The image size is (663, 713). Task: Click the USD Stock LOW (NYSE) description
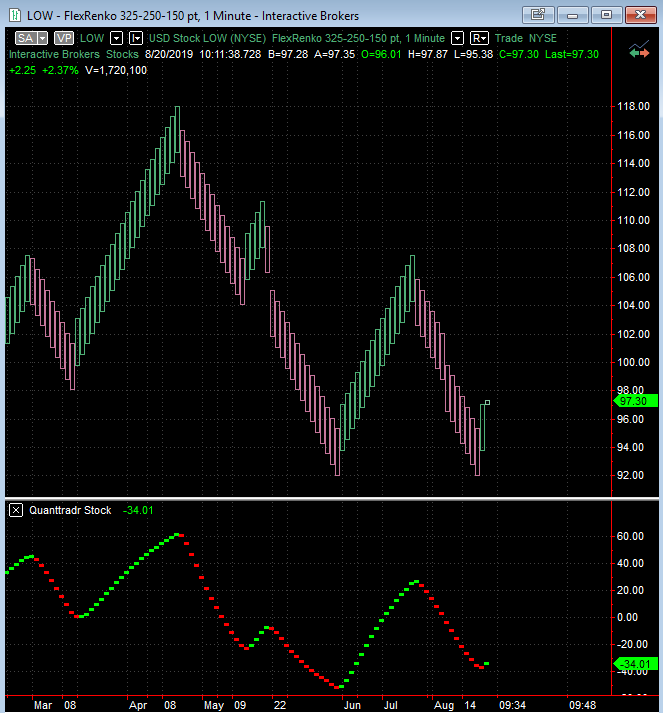click(x=207, y=38)
